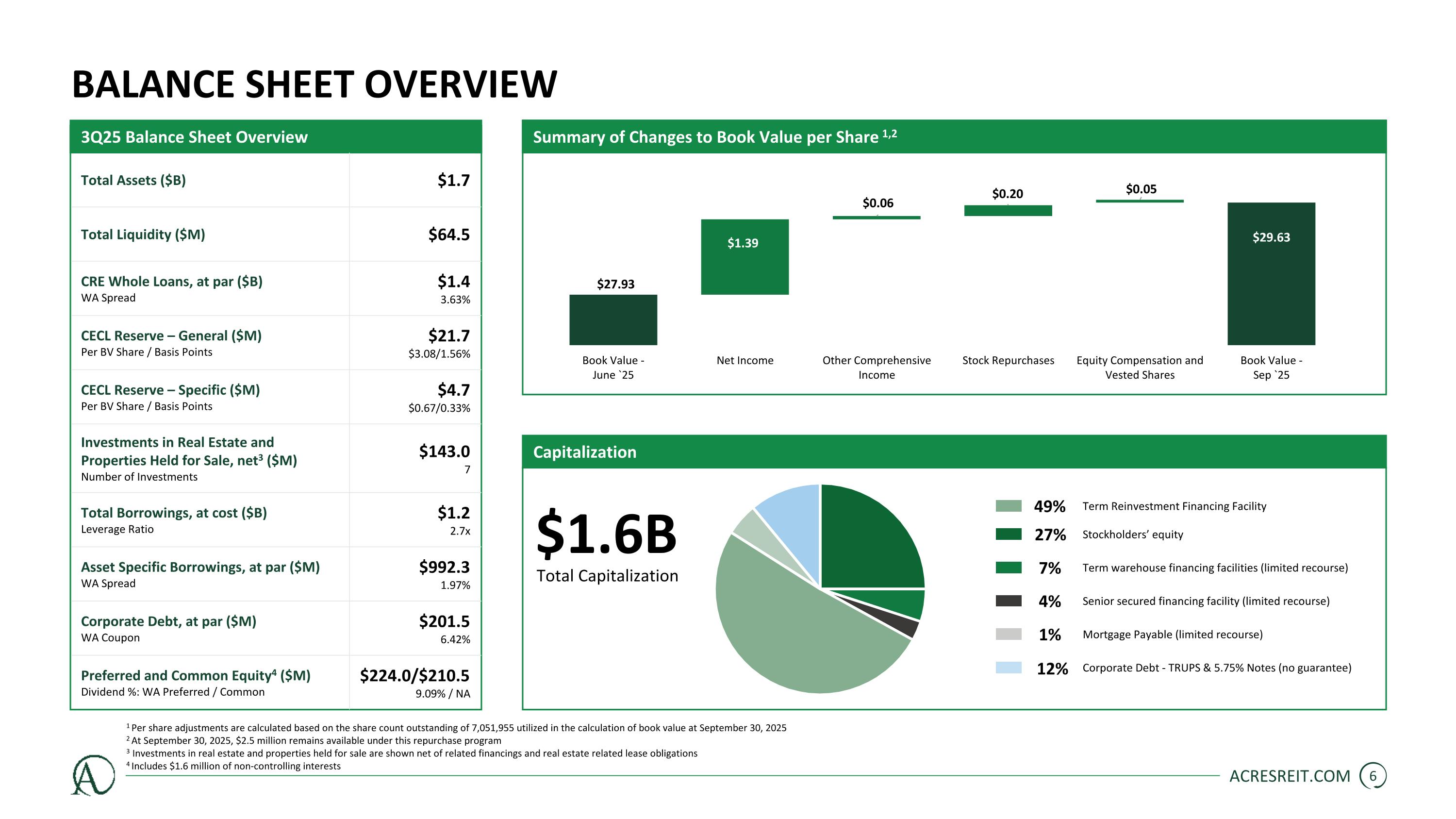Click the Corporate Debt, at par row label

[168, 621]
